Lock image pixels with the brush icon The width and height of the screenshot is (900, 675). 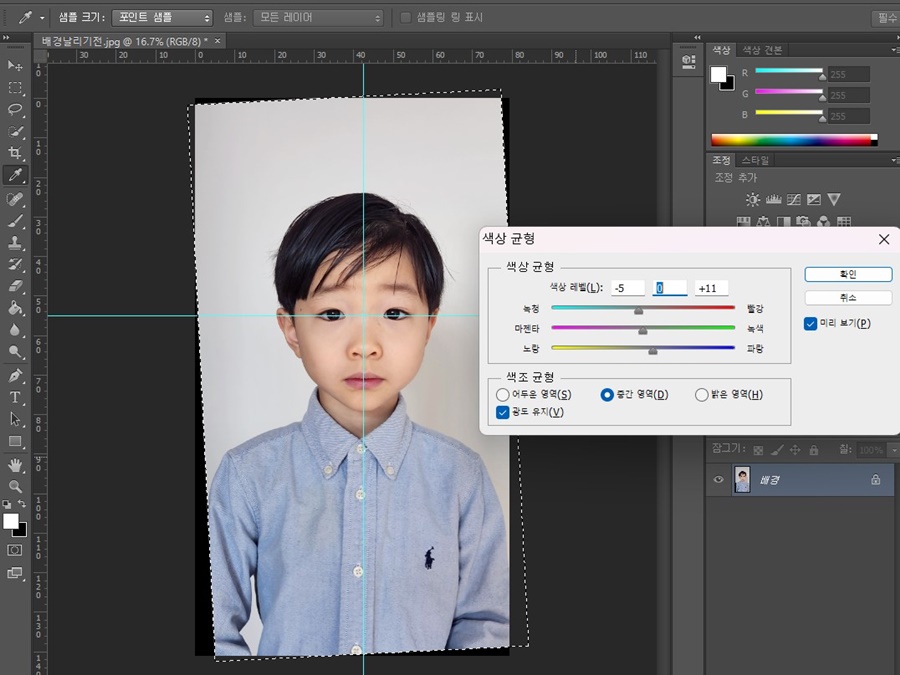[x=777, y=450]
